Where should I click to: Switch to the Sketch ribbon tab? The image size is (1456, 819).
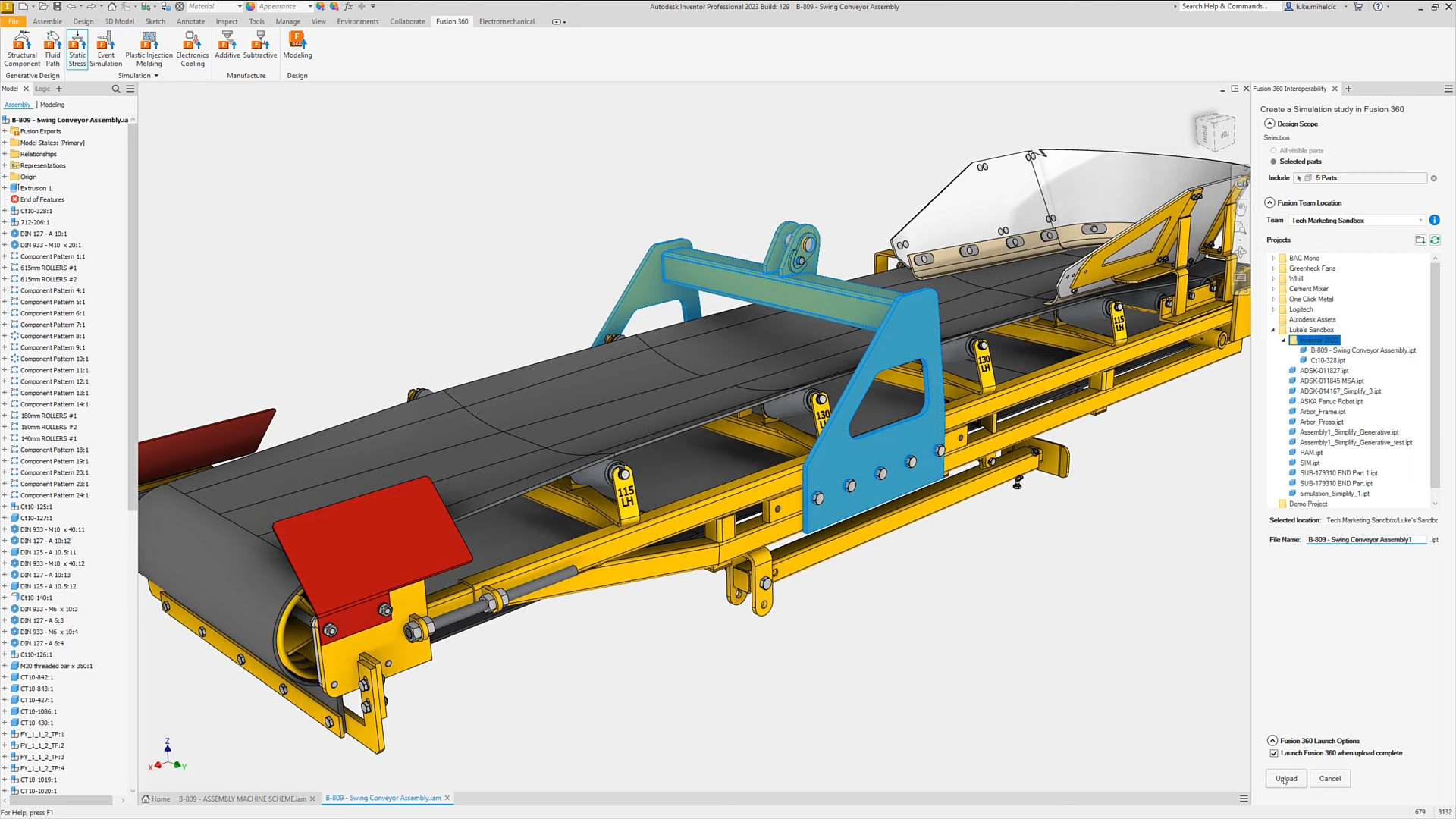coord(154,21)
